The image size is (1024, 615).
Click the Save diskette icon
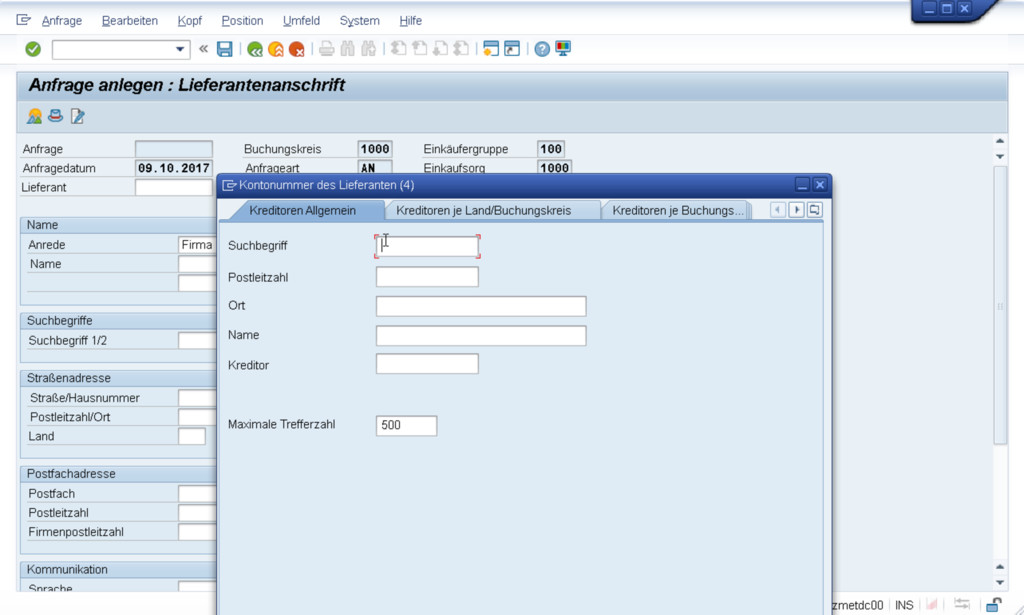click(x=225, y=49)
